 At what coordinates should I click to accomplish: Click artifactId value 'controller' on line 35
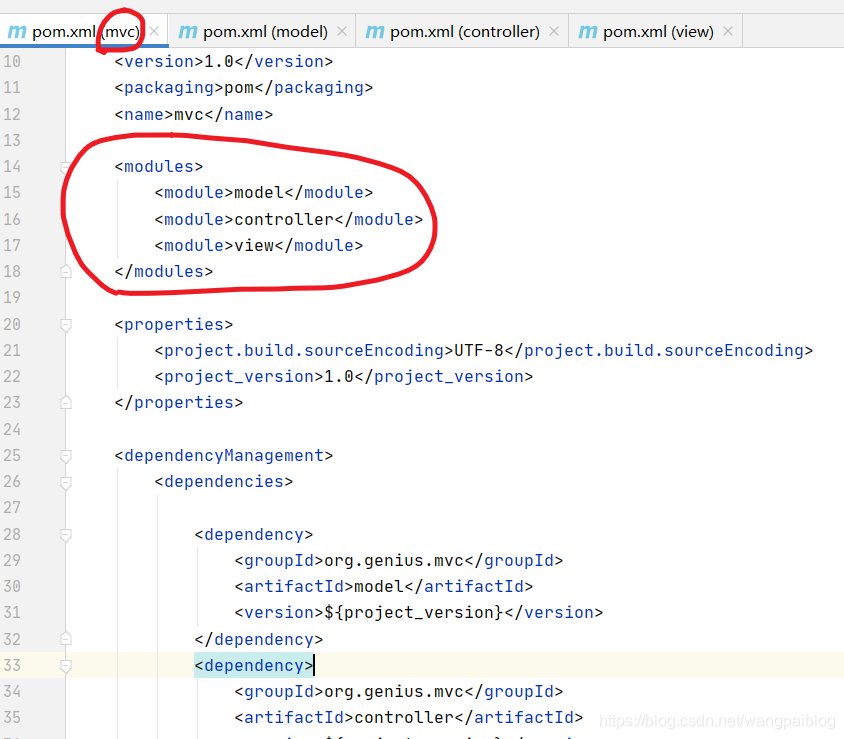[404, 717]
